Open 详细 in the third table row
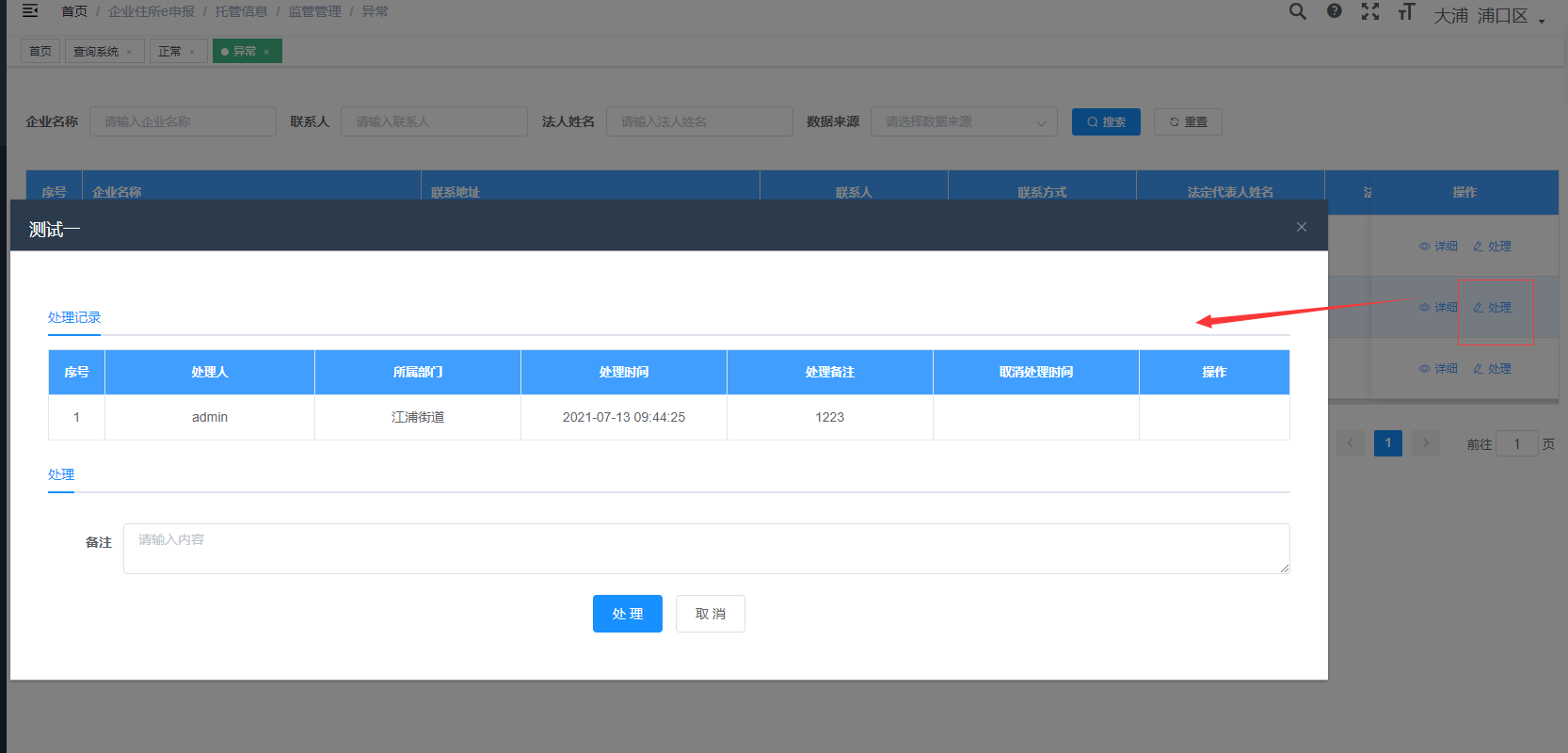Screen dimensions: 1568x753 (x=1438, y=369)
